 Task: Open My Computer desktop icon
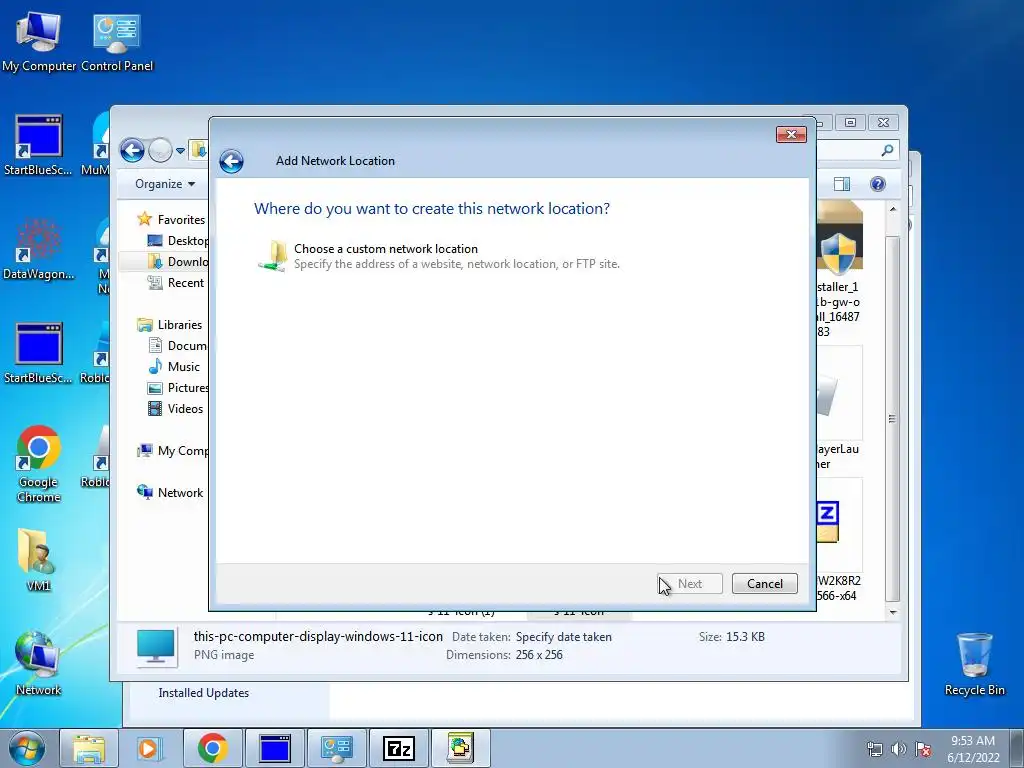[39, 42]
